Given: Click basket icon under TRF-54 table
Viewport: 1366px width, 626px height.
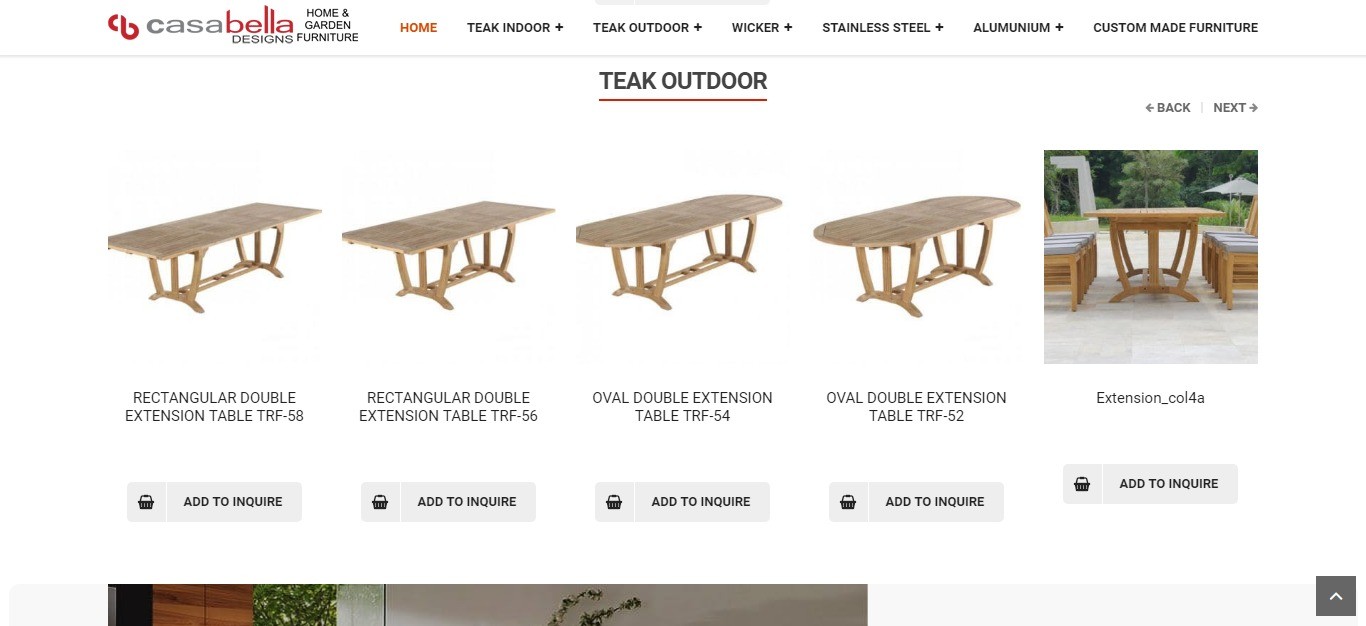Looking at the screenshot, I should [x=614, y=502].
